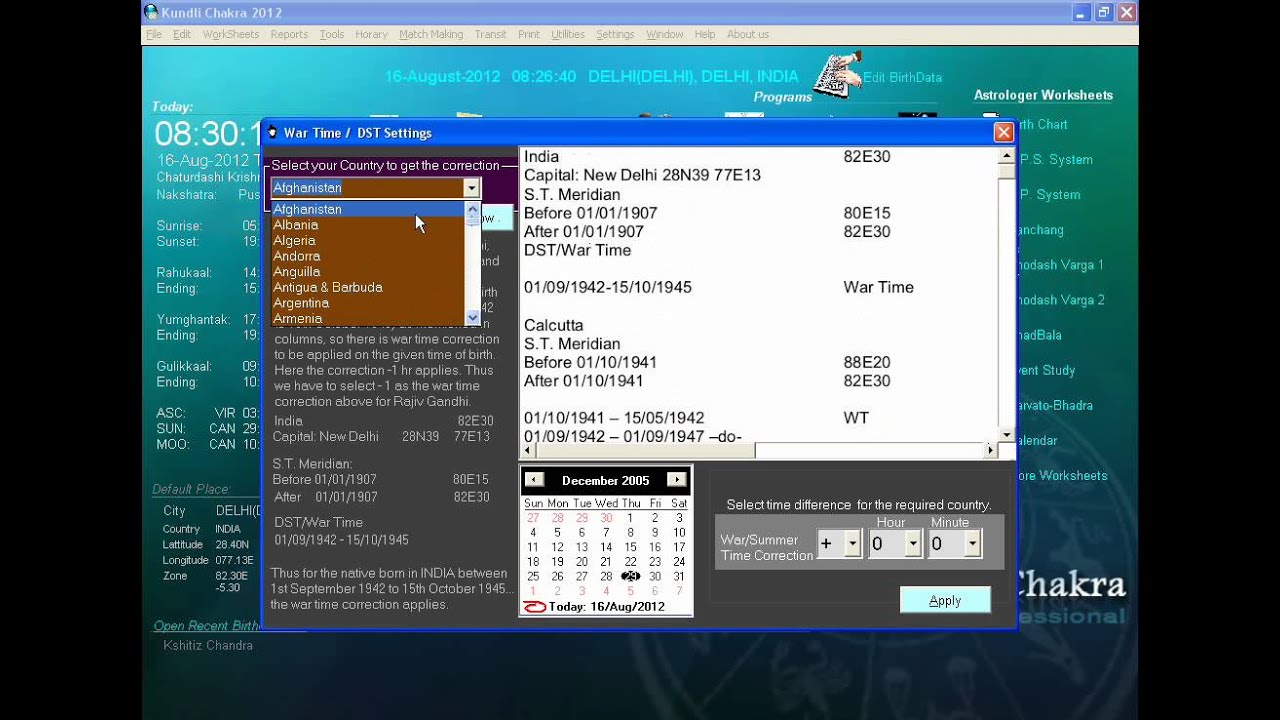This screenshot has width=1280, height=720.
Task: Open the Settings menu
Action: (615, 34)
